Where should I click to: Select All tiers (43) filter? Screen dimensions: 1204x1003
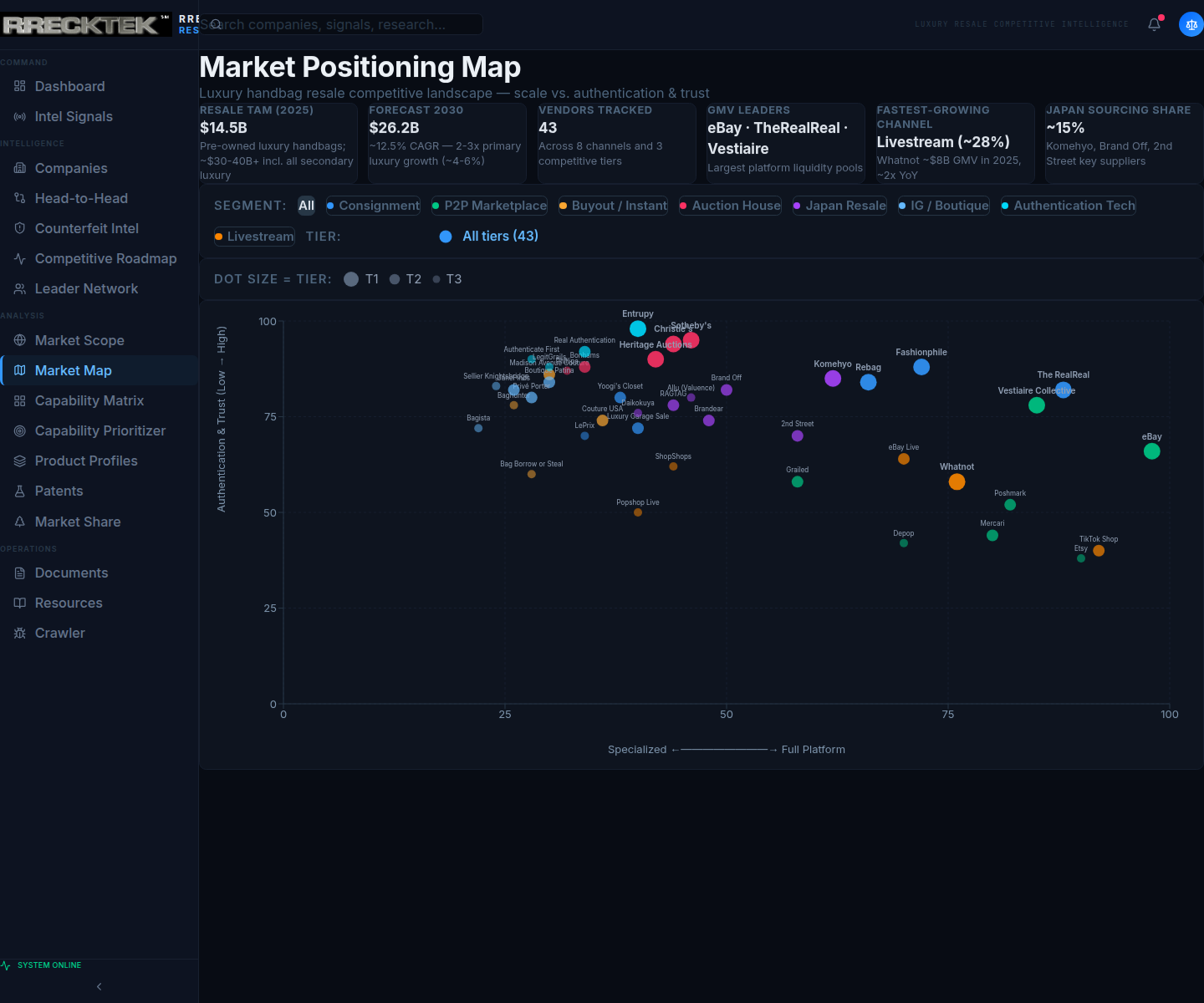pyautogui.click(x=489, y=237)
